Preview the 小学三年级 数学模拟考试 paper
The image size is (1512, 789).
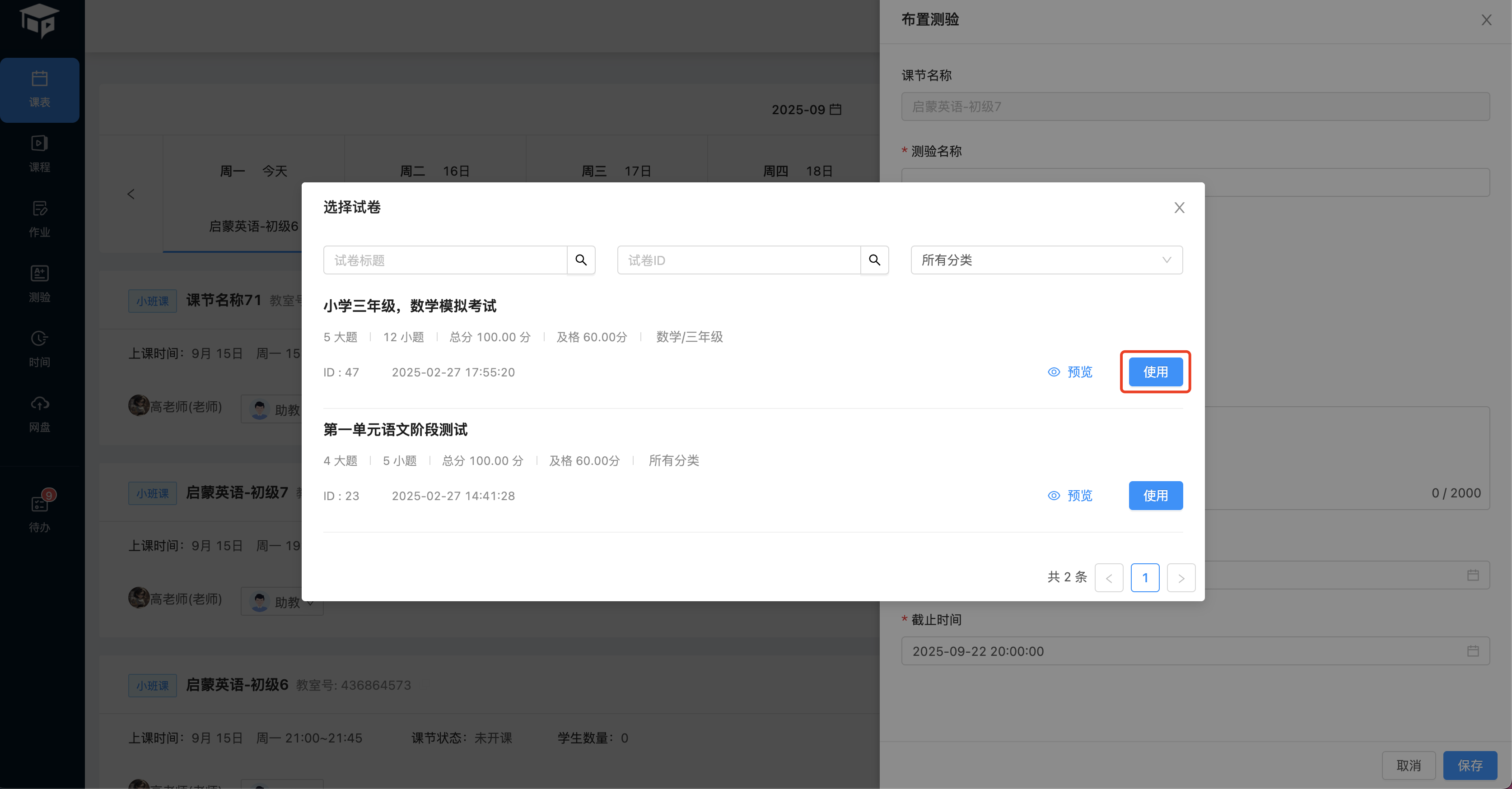[1070, 372]
